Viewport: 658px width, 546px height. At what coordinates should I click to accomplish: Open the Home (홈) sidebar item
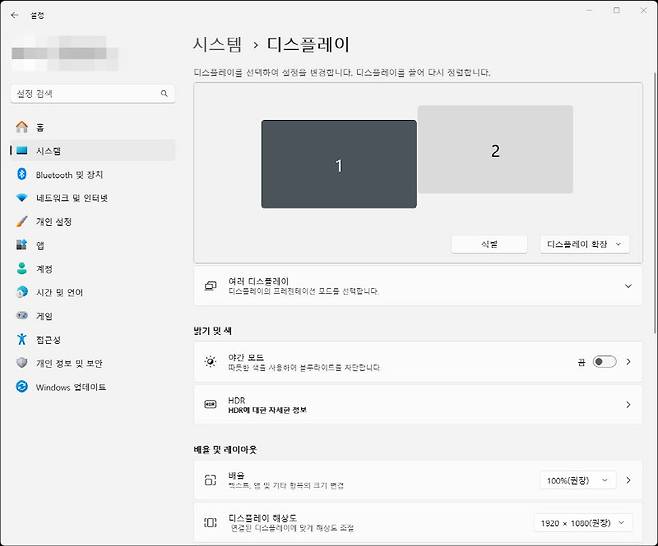92,127
